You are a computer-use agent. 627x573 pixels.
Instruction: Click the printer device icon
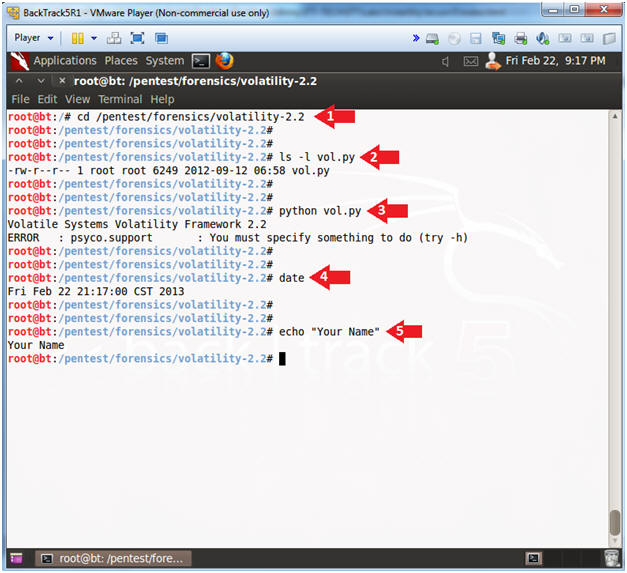point(521,39)
